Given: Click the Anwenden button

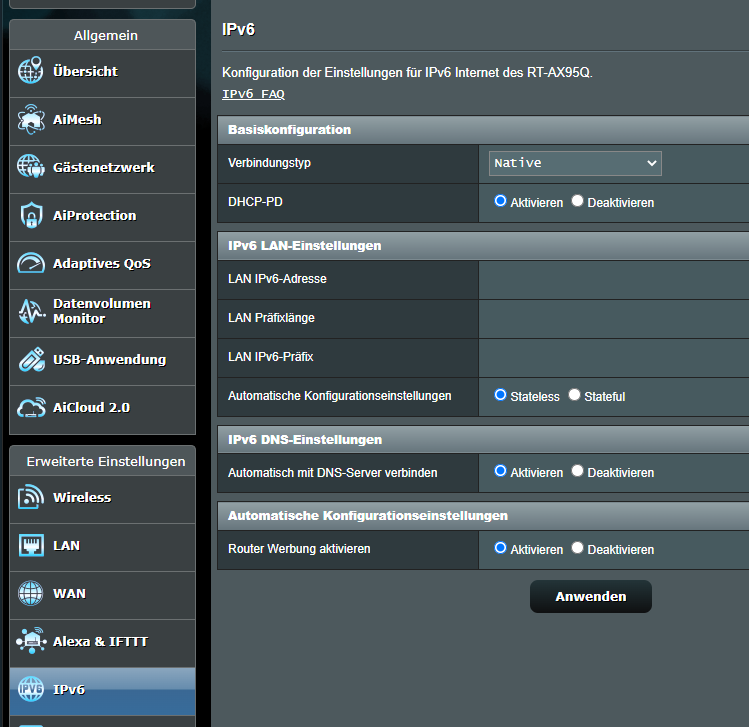Looking at the screenshot, I should [590, 596].
